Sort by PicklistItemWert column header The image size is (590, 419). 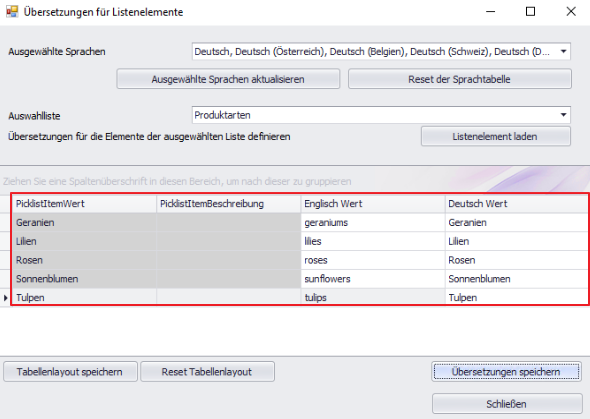click(84, 203)
